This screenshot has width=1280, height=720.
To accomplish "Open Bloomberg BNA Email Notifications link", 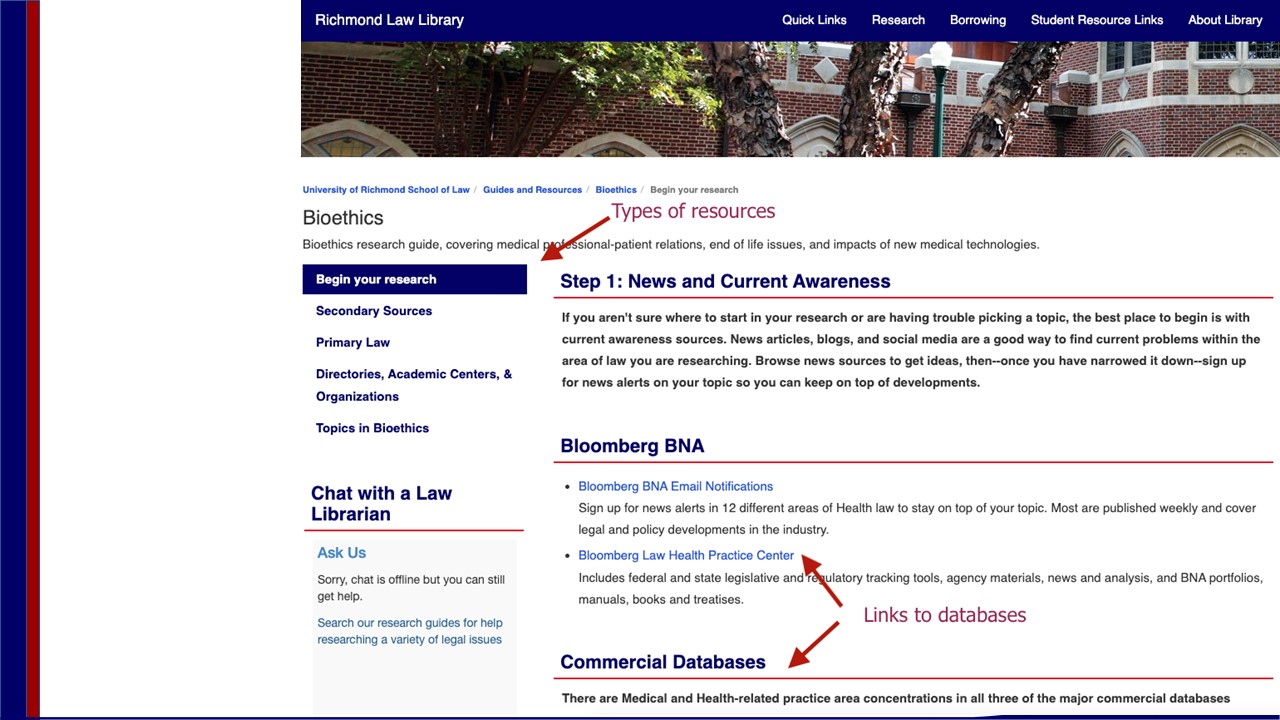I will 675,486.
